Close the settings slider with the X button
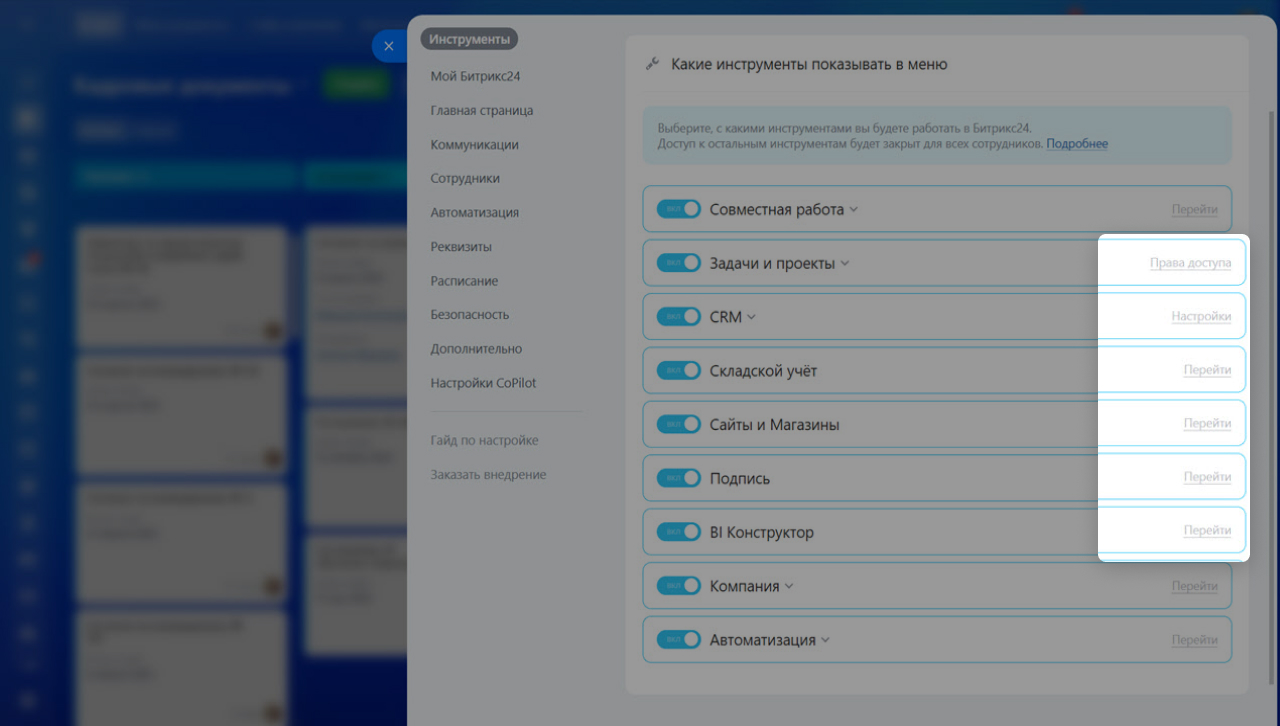Viewport: 1280px width, 726px height. [389, 46]
